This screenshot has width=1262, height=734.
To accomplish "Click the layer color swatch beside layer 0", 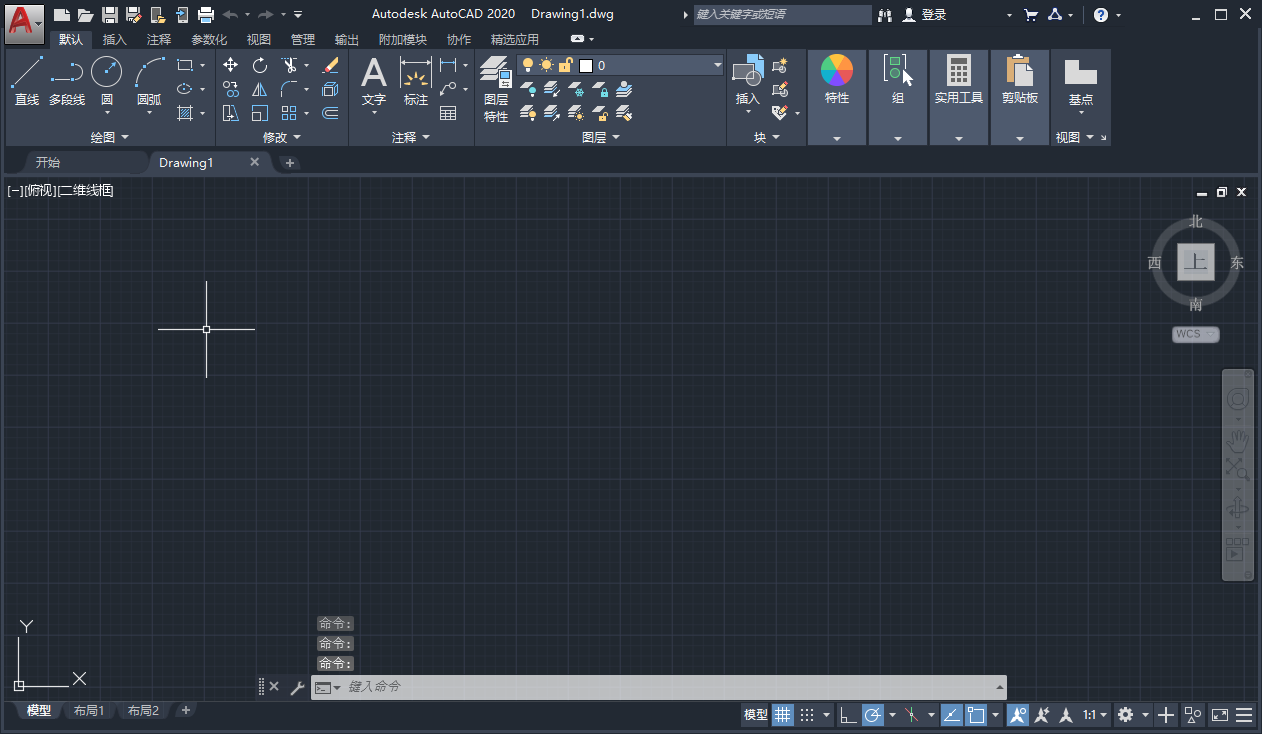I will (x=586, y=64).
